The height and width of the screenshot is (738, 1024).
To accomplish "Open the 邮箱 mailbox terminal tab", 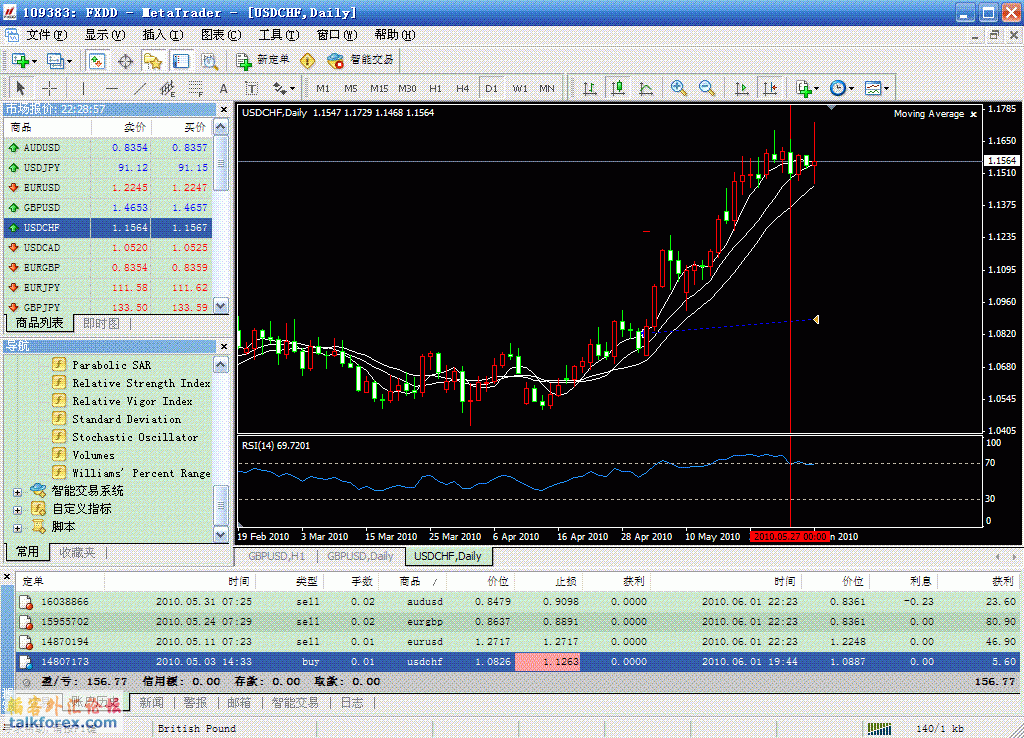I will tap(239, 702).
